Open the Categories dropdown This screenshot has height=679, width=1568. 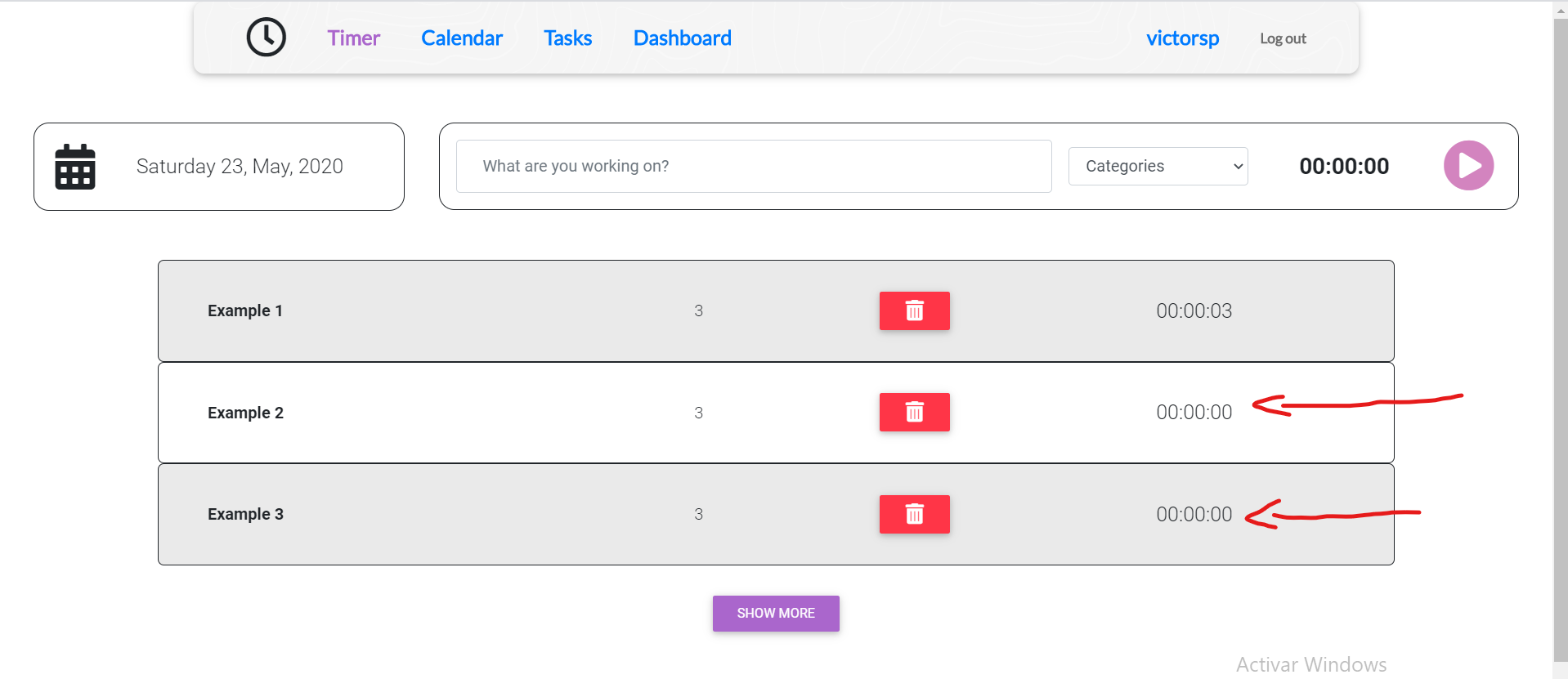pyautogui.click(x=1158, y=166)
